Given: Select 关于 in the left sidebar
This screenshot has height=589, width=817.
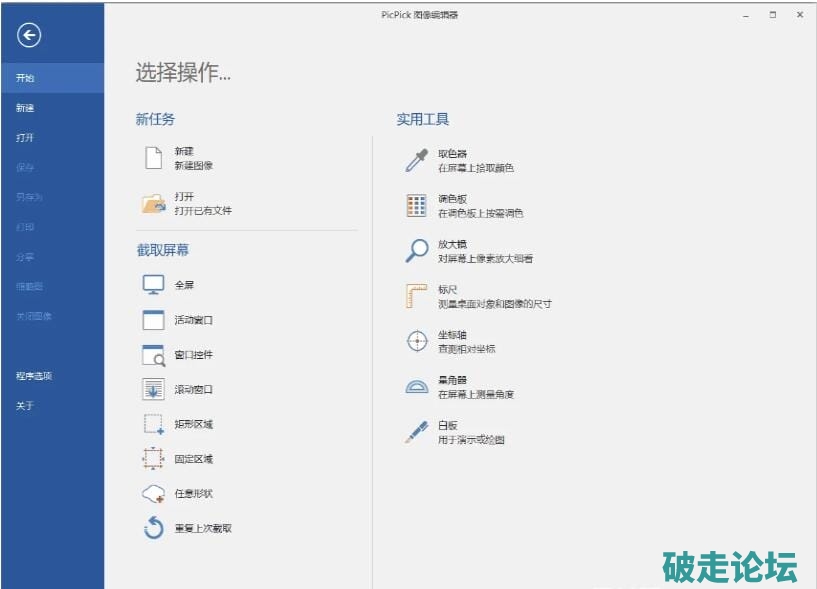Looking at the screenshot, I should click(x=25, y=405).
